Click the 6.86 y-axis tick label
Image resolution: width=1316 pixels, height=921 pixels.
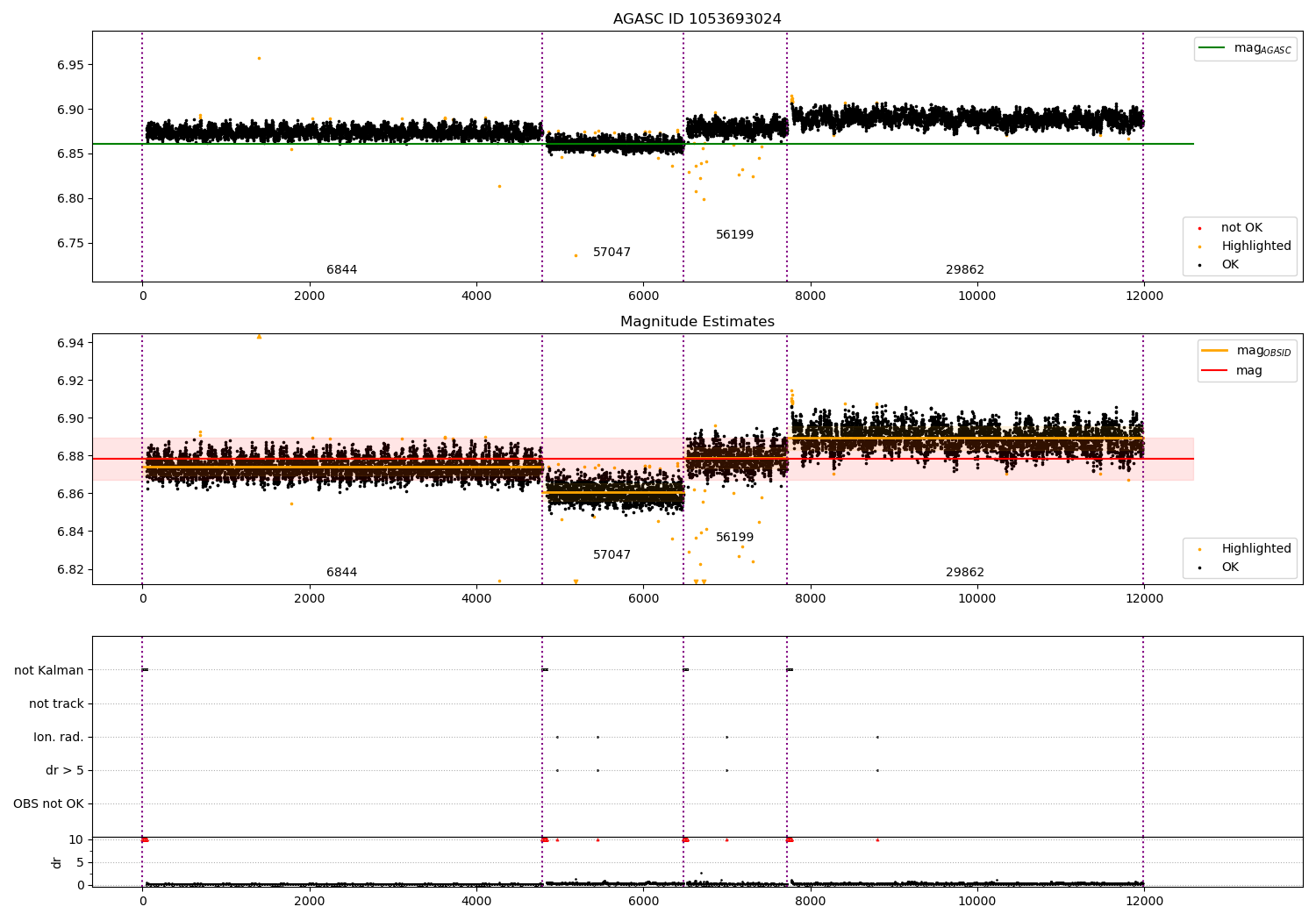[70, 494]
